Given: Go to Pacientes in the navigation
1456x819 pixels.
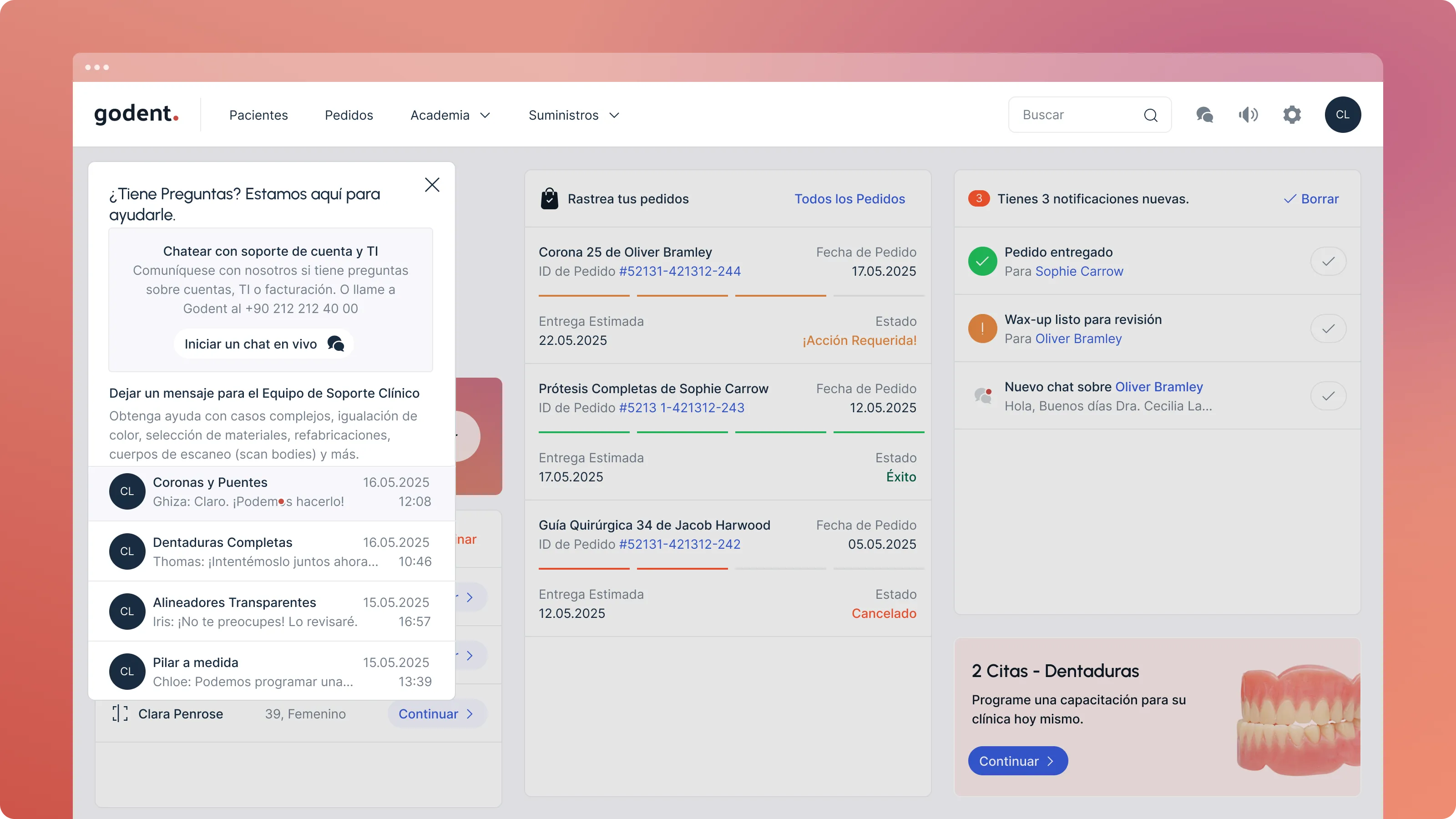Looking at the screenshot, I should 258,115.
